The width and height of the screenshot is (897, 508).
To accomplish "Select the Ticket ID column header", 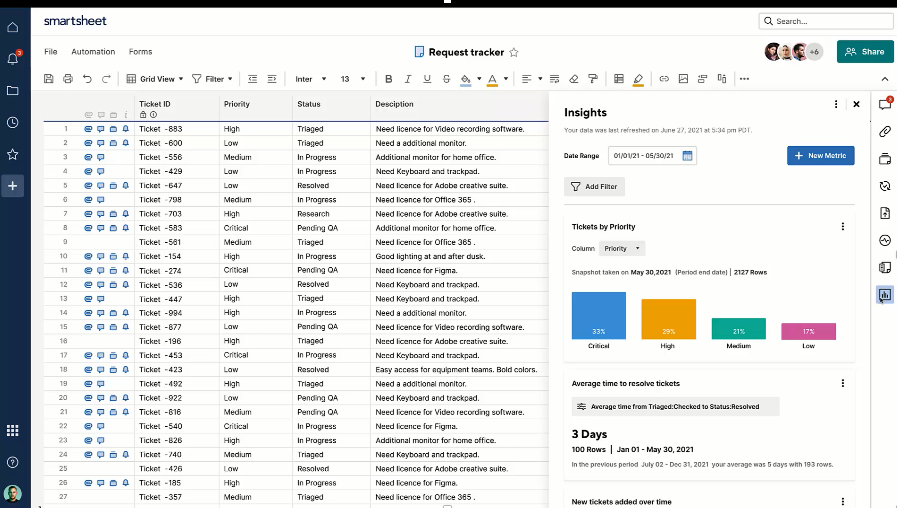I will [x=177, y=104].
